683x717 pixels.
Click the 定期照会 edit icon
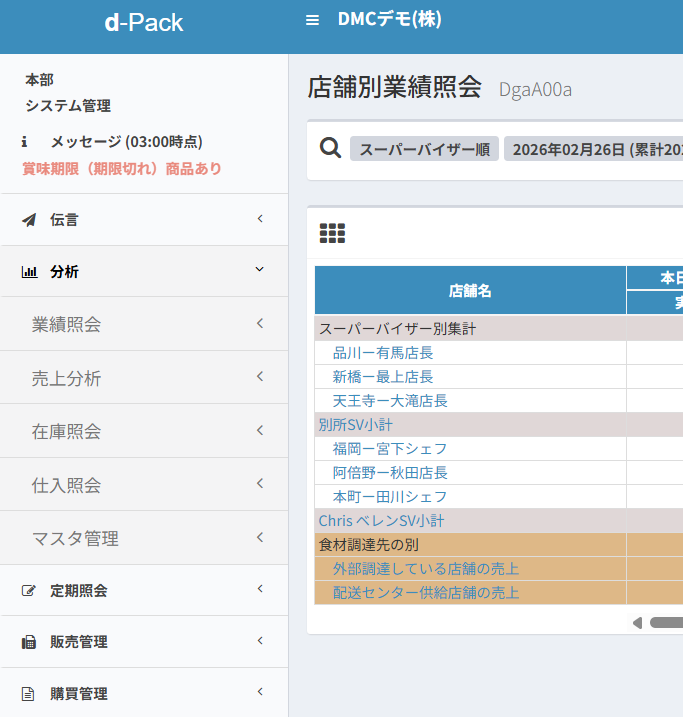pos(29,591)
